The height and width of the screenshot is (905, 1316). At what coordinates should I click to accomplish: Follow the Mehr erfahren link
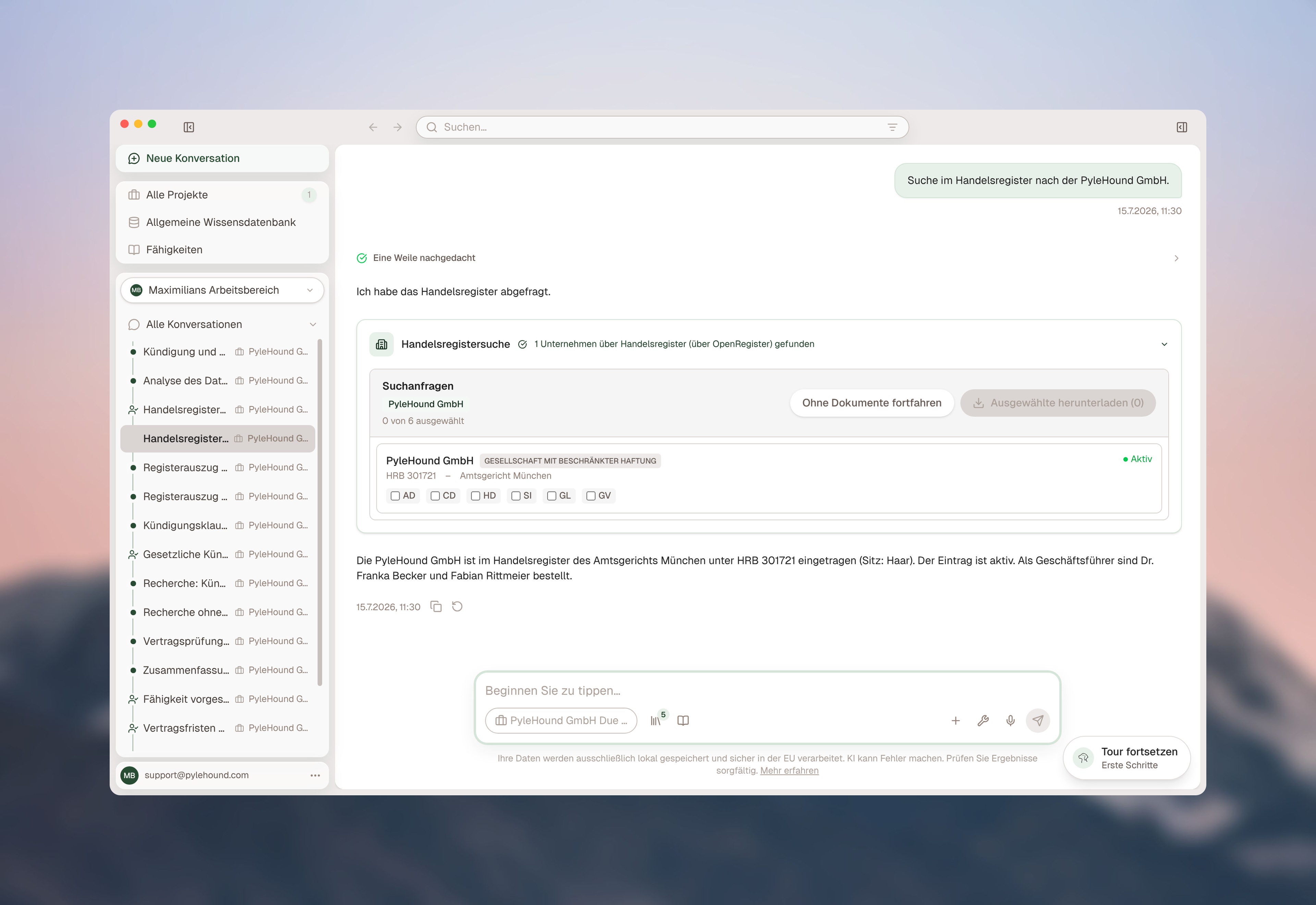pos(789,771)
